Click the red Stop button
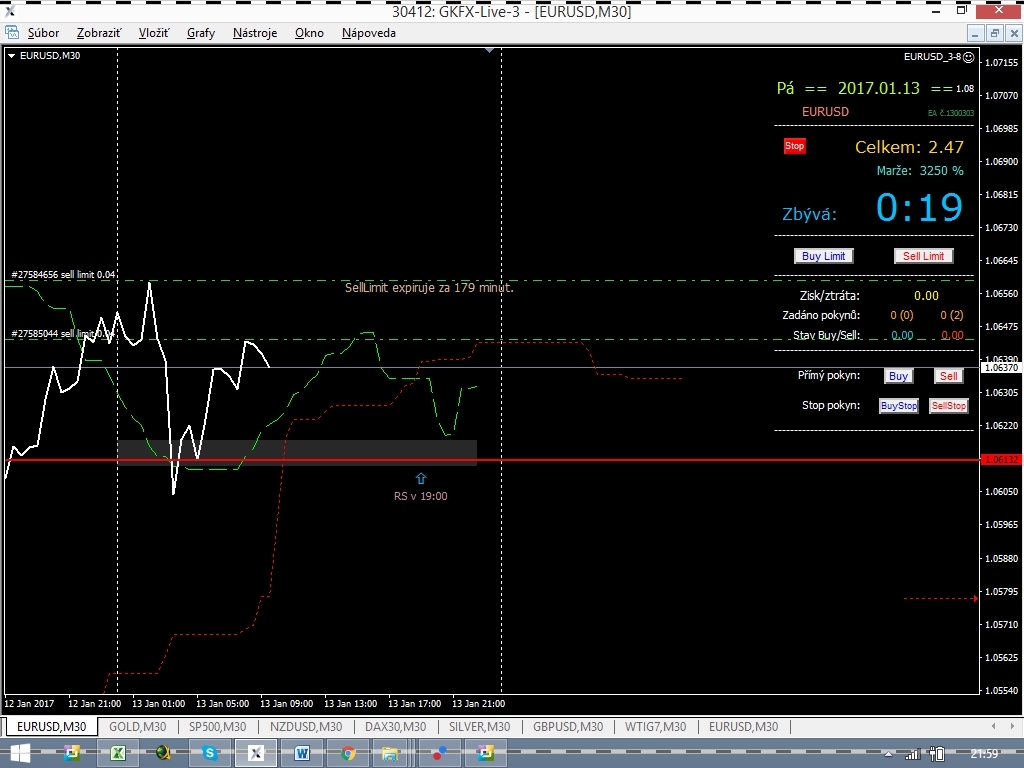Viewport: 1024px width, 768px height. 794,146
